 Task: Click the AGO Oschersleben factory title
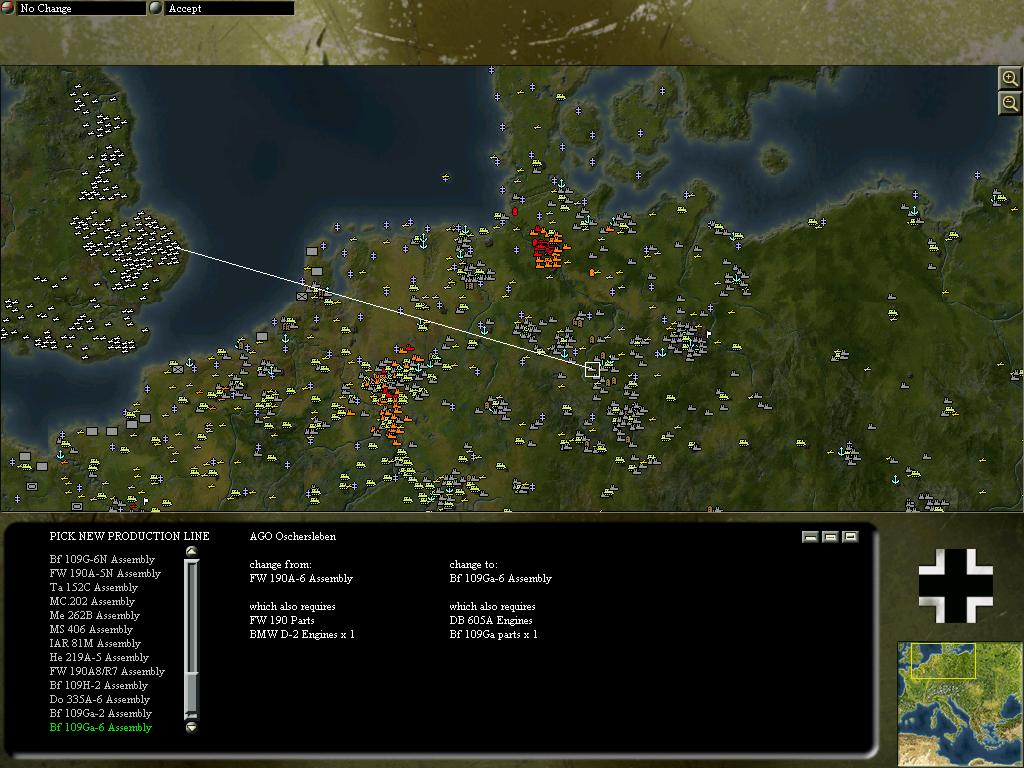coord(293,537)
